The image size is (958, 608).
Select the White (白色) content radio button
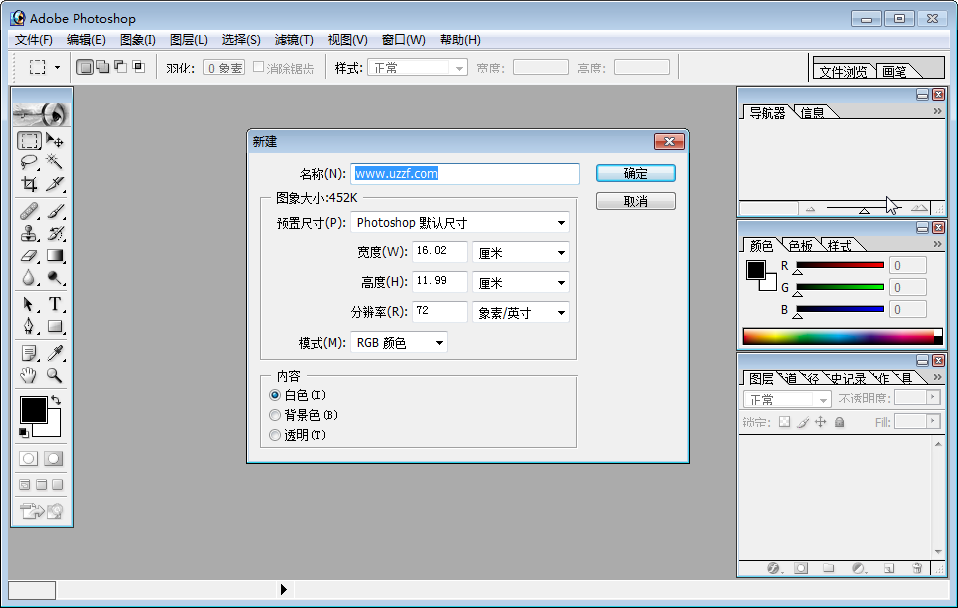[x=275, y=395]
